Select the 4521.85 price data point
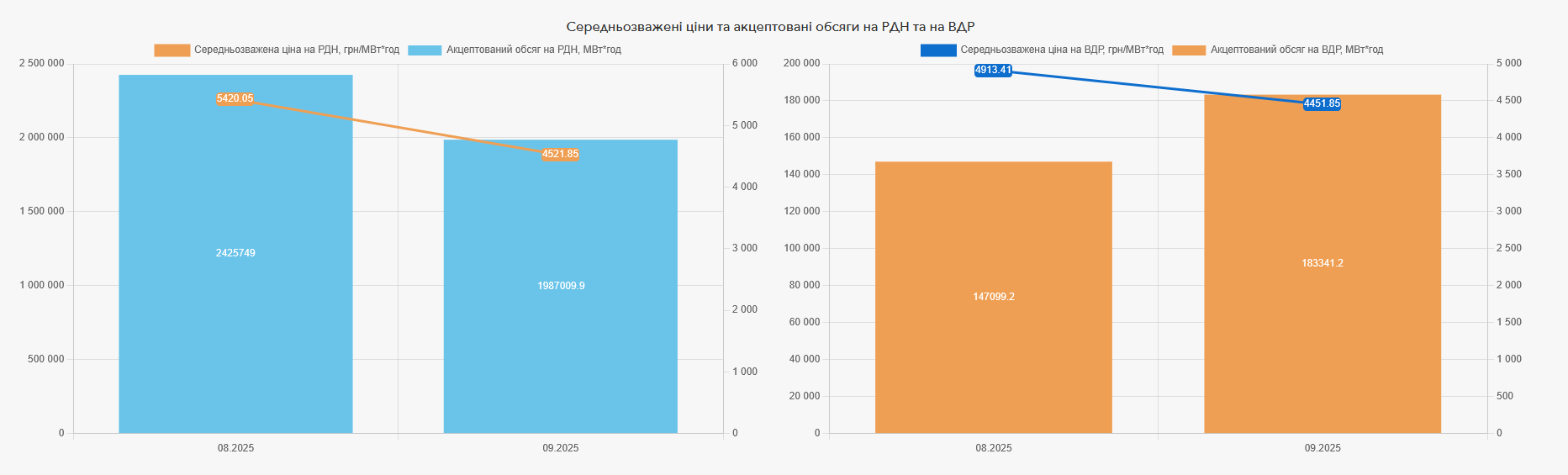The width and height of the screenshot is (1568, 475). pyautogui.click(x=560, y=154)
